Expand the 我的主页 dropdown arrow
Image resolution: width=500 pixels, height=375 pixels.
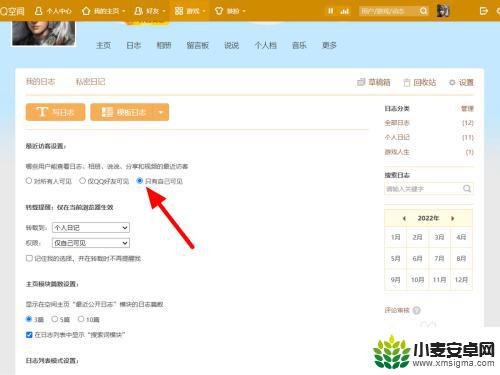(124, 11)
